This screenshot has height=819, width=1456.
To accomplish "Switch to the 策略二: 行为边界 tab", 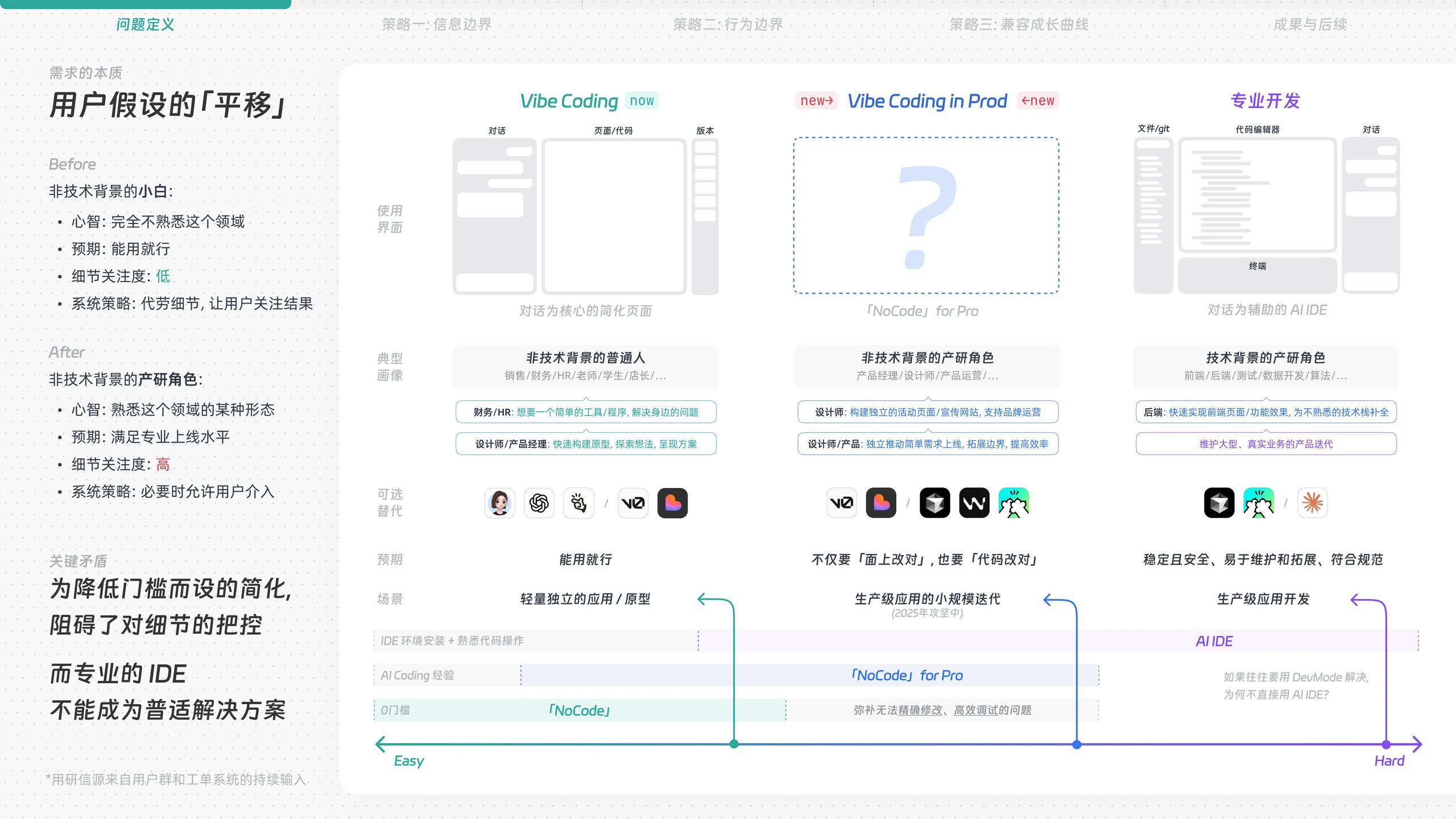I will point(727,24).
